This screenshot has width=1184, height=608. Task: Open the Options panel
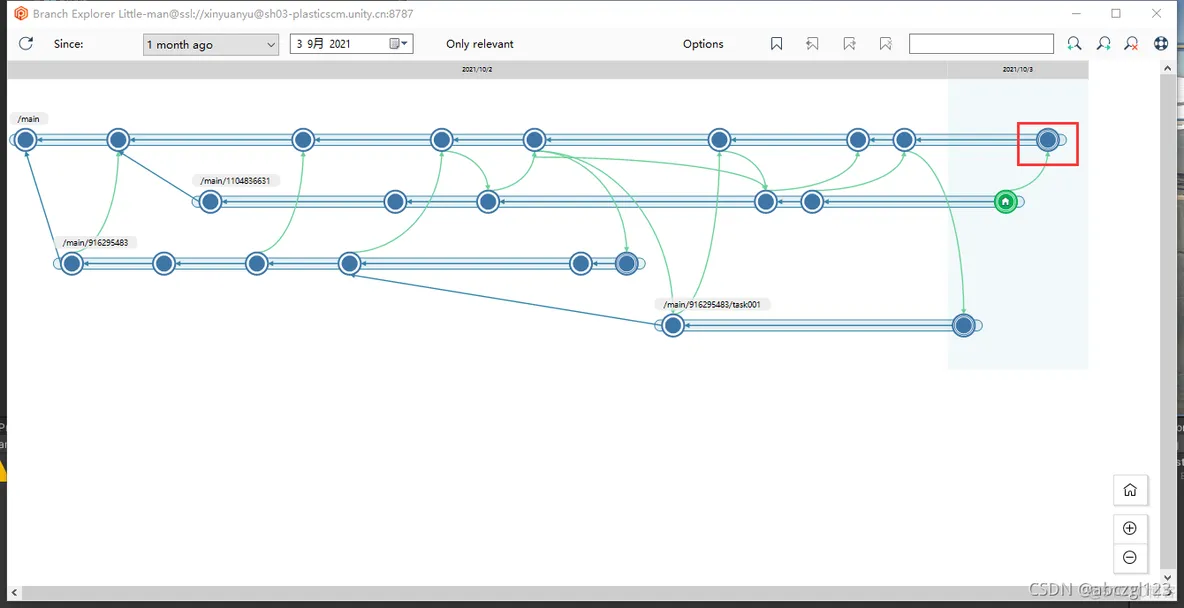tap(703, 44)
